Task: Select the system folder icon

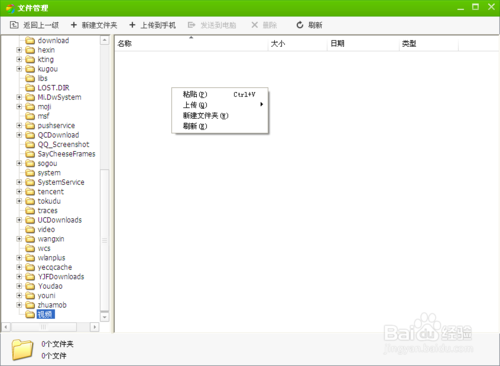Action: pyautogui.click(x=30, y=173)
